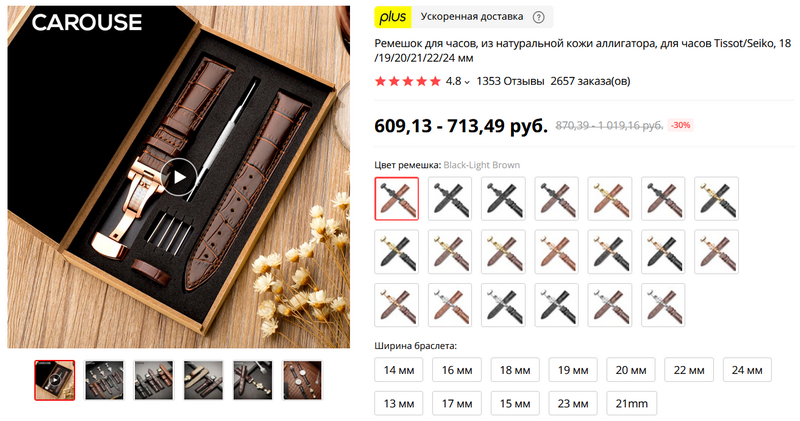Click the yellow Plus badge
The image size is (800, 421).
(x=393, y=17)
